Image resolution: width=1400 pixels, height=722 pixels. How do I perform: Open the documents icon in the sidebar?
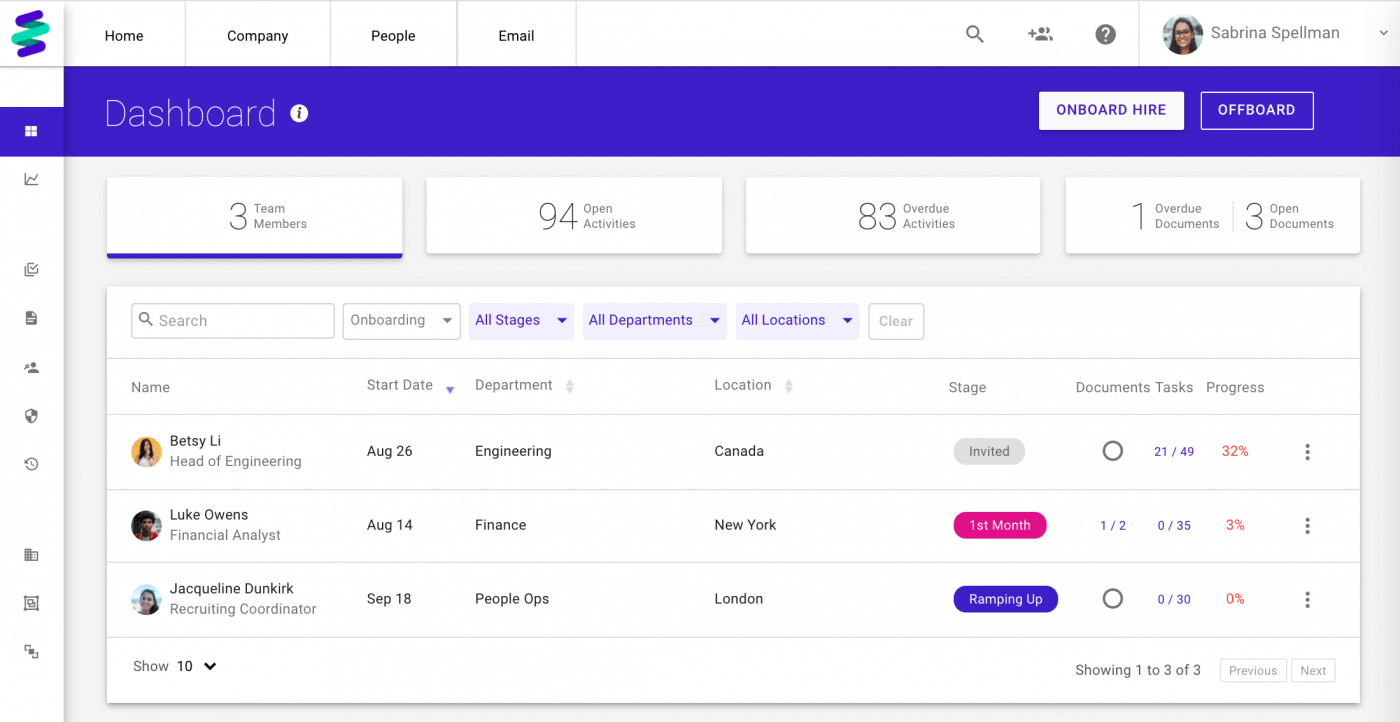point(31,318)
